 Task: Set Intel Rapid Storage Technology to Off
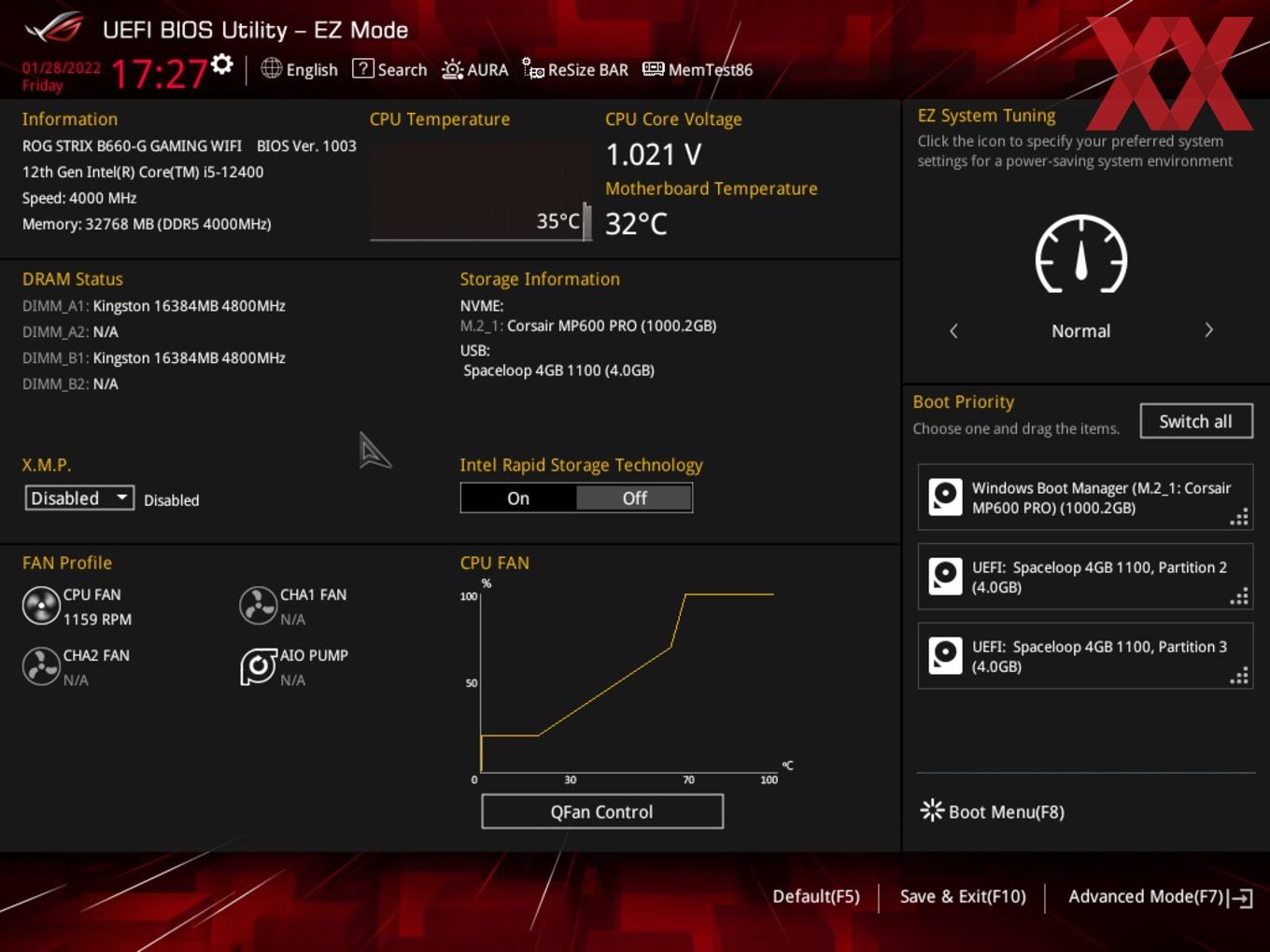click(x=634, y=498)
